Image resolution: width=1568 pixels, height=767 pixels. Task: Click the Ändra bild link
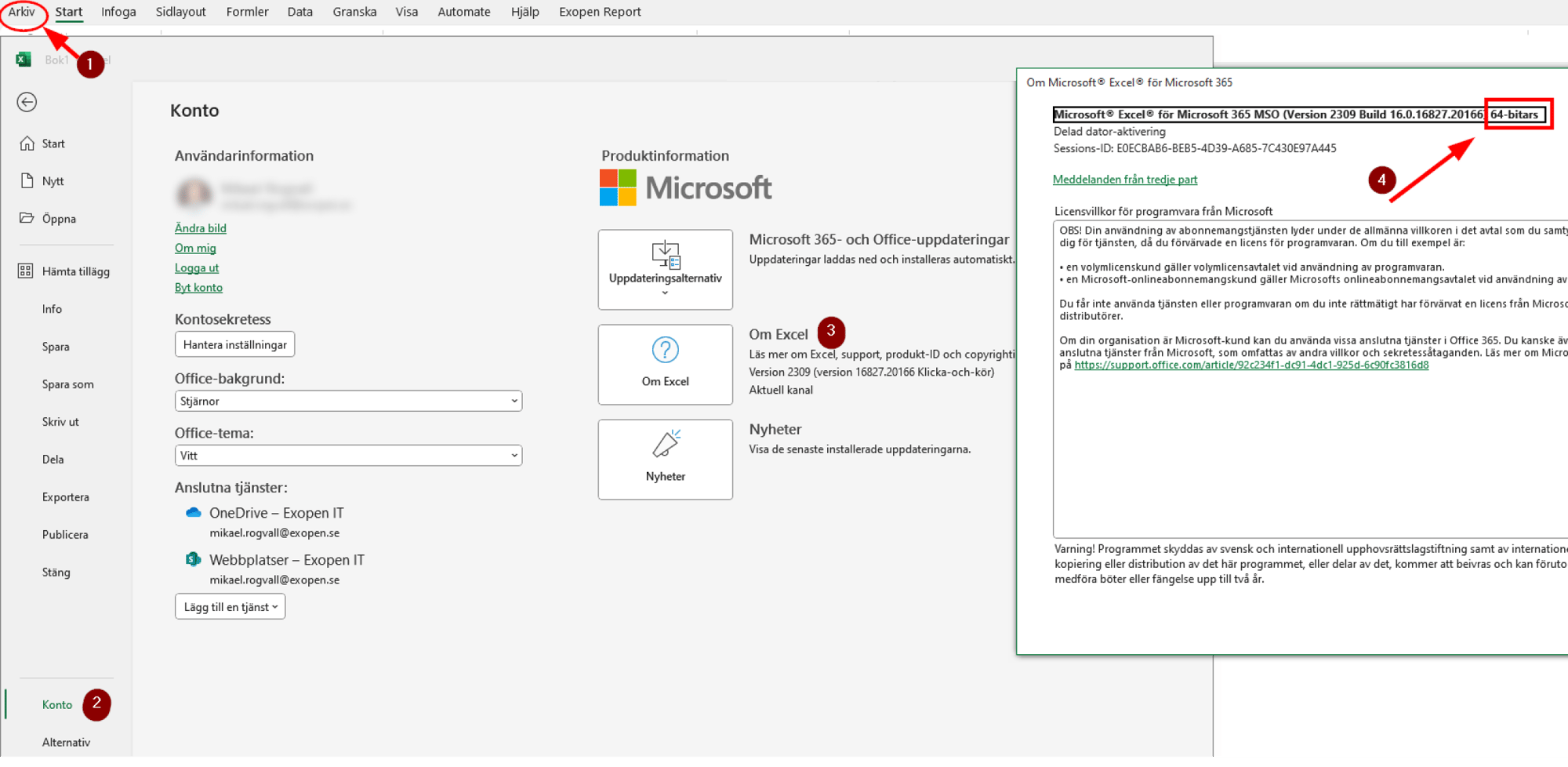pyautogui.click(x=201, y=228)
